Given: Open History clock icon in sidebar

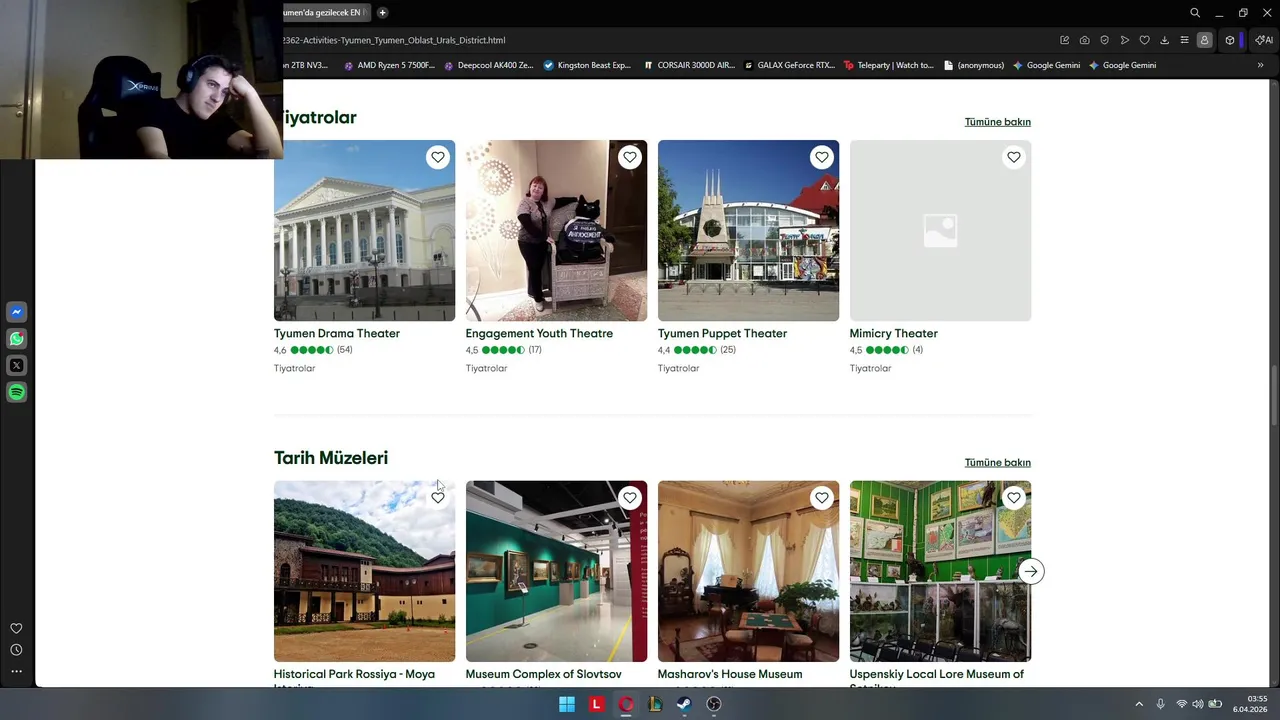Looking at the screenshot, I should (16, 650).
